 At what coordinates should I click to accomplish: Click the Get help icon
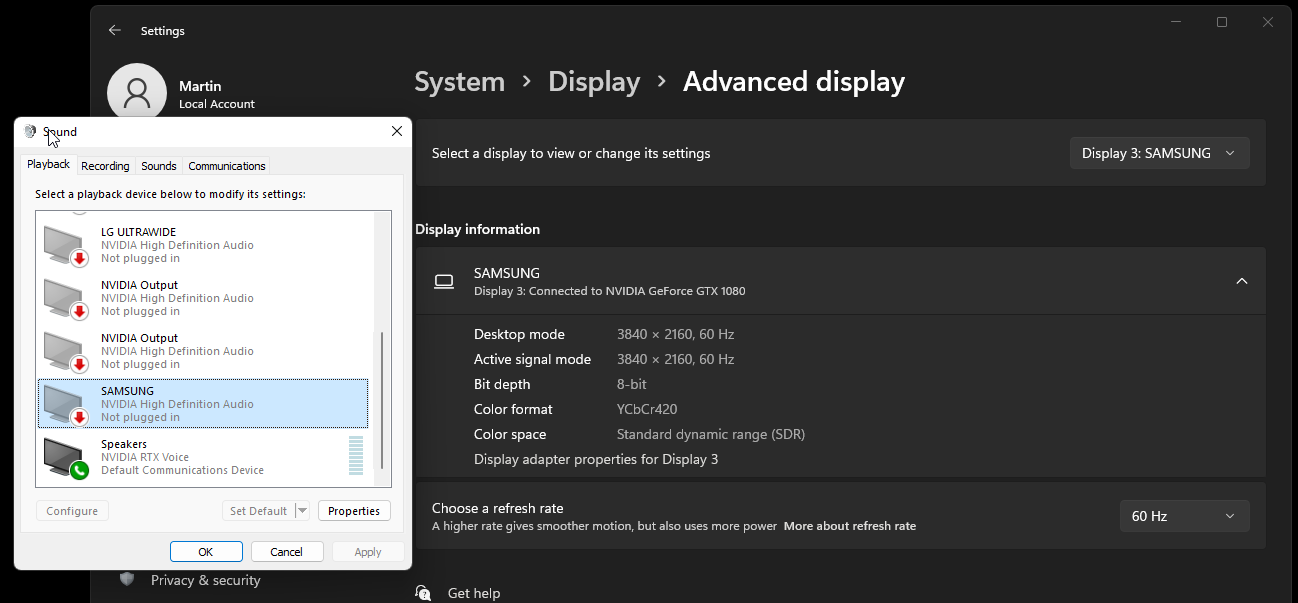pos(423,593)
